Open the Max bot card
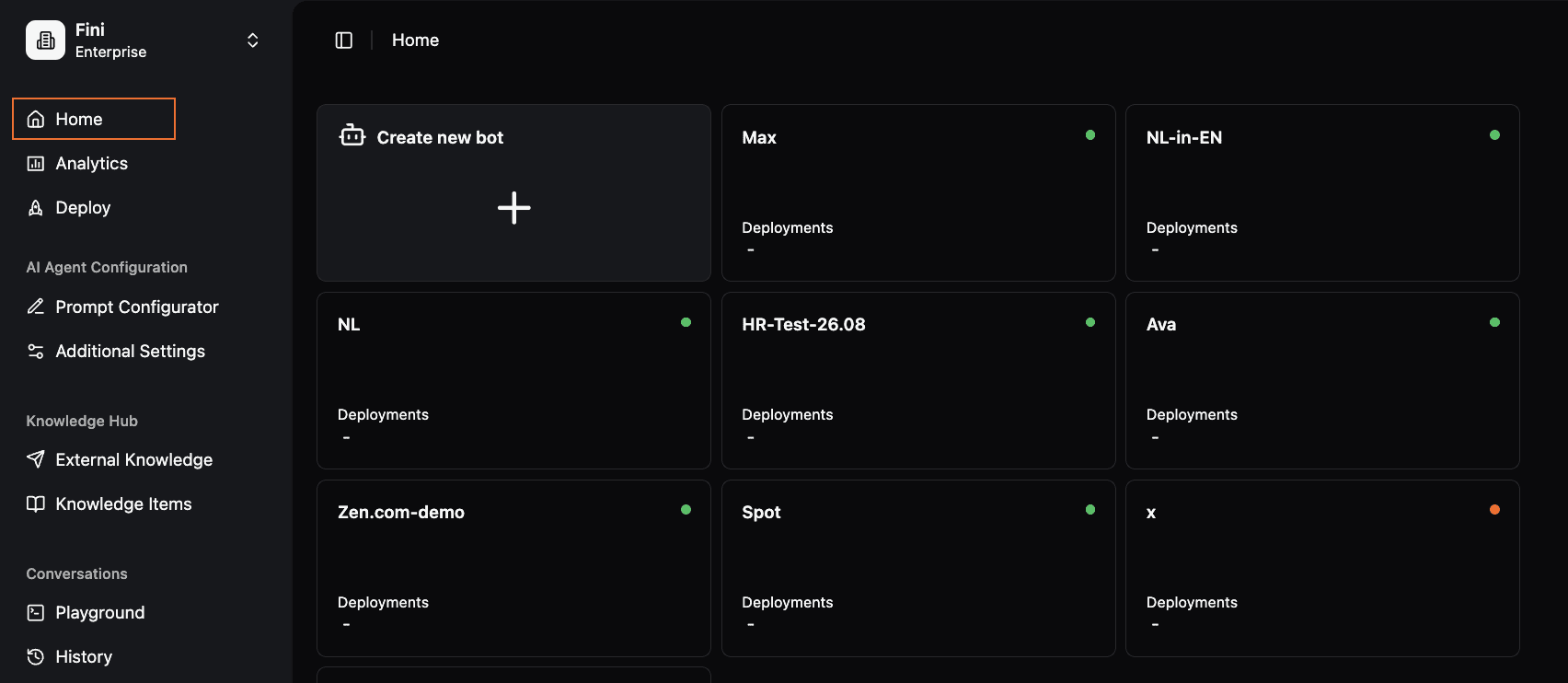The width and height of the screenshot is (1568, 683). (918, 192)
